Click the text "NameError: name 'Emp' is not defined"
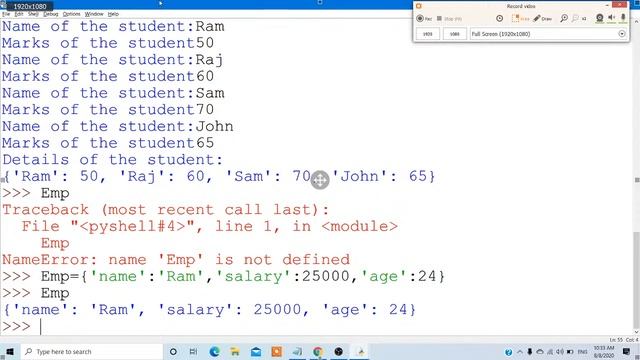 176,260
